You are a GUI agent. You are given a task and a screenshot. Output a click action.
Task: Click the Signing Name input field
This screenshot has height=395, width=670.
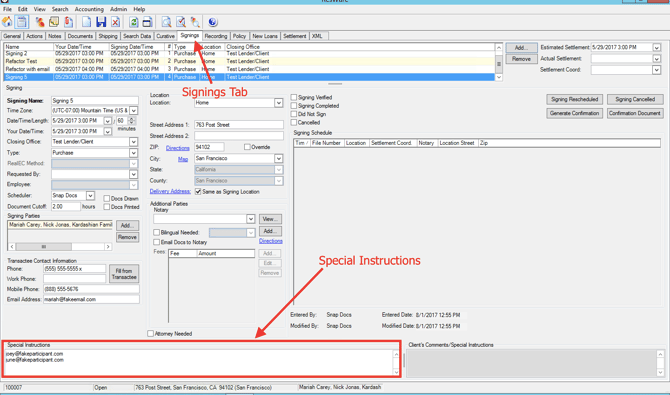(x=94, y=101)
